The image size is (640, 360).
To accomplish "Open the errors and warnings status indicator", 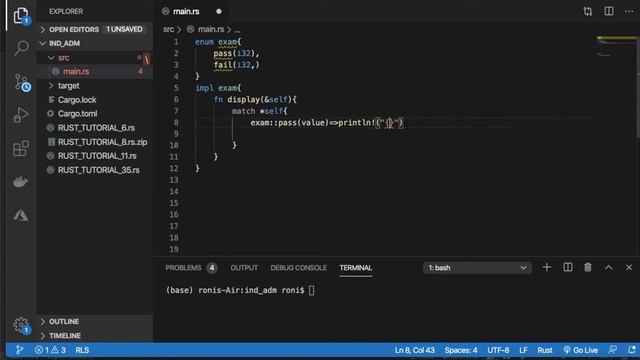I will tap(50, 350).
